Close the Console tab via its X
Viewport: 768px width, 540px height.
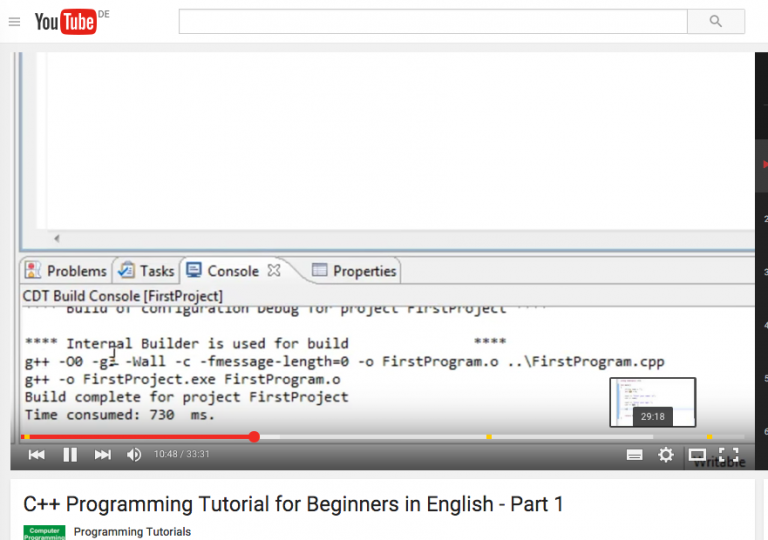(274, 270)
